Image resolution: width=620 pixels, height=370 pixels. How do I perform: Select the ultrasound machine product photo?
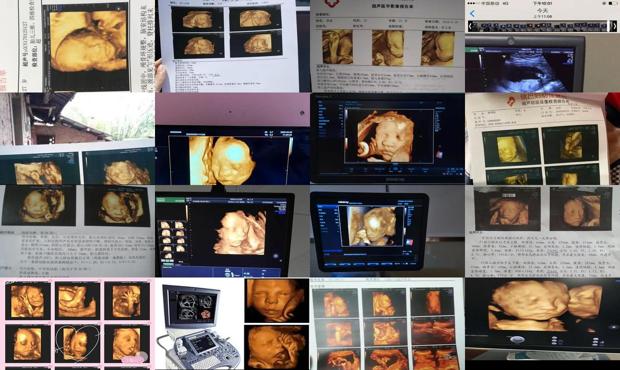tap(199, 324)
